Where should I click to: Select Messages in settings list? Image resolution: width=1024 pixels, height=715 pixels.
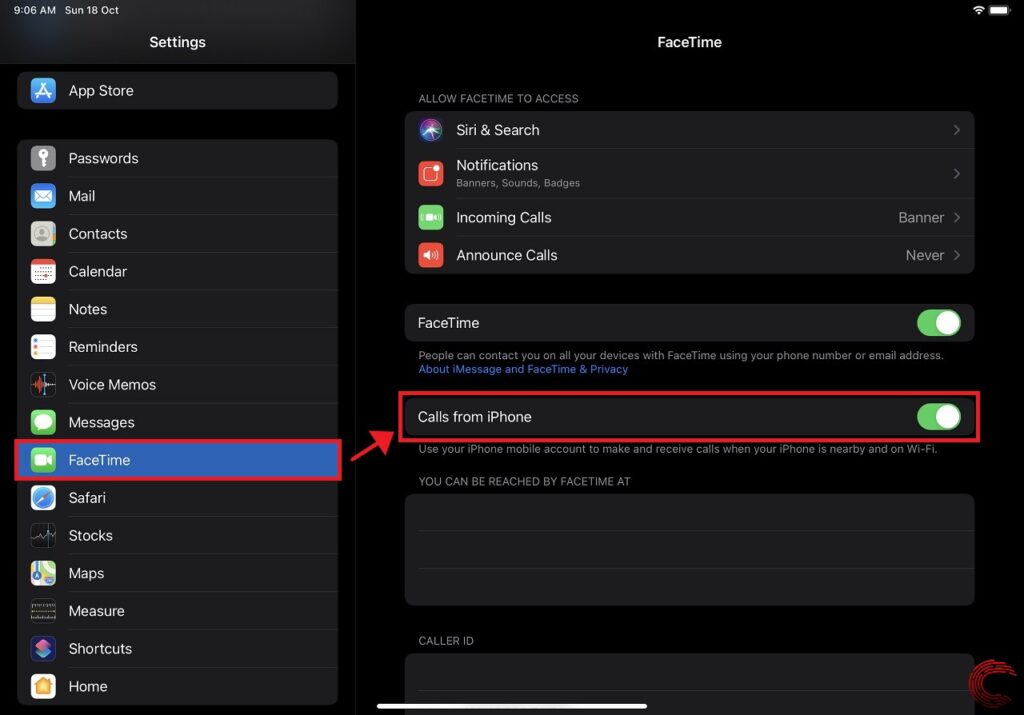coord(178,422)
